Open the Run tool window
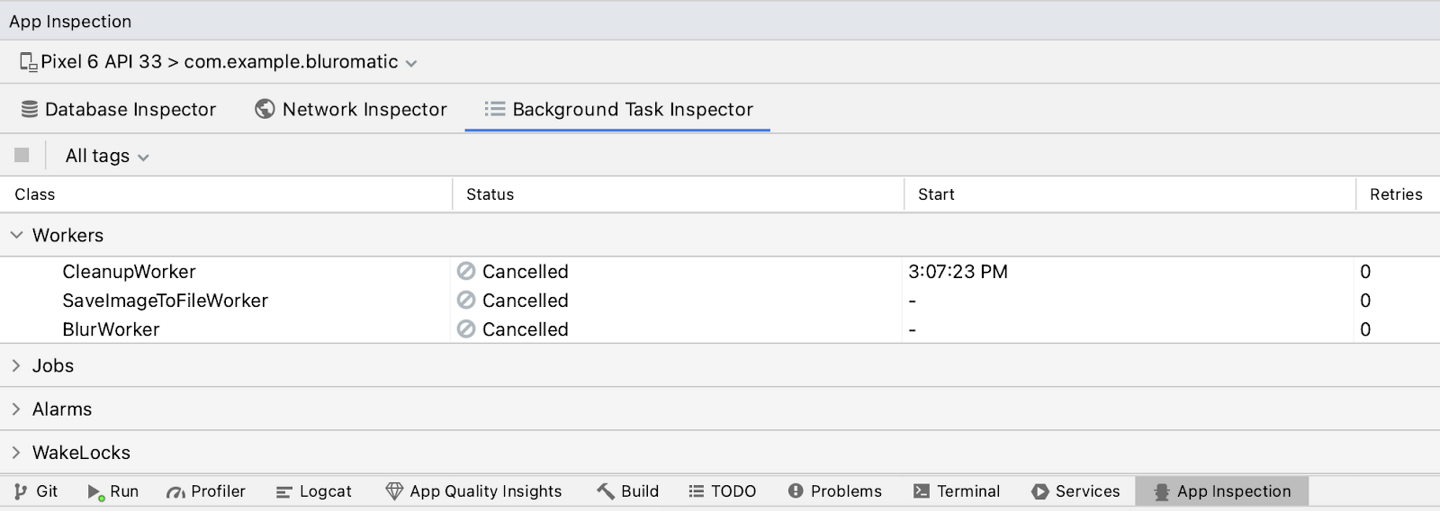 (113, 491)
